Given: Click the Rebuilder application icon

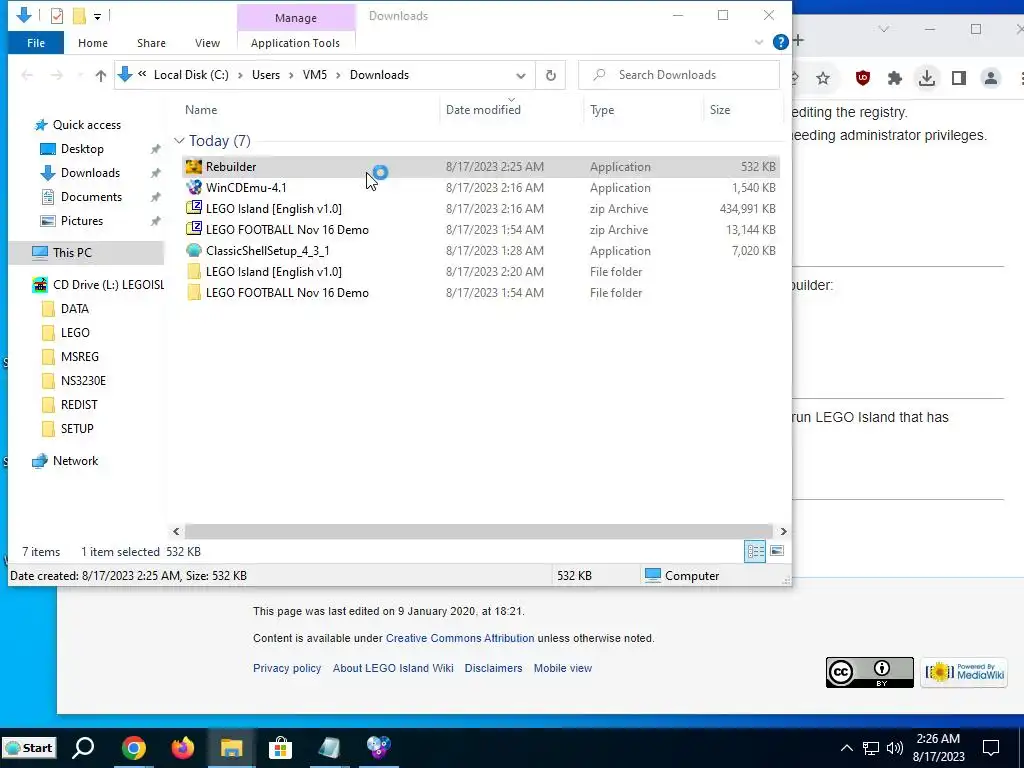Looking at the screenshot, I should (x=193, y=167).
